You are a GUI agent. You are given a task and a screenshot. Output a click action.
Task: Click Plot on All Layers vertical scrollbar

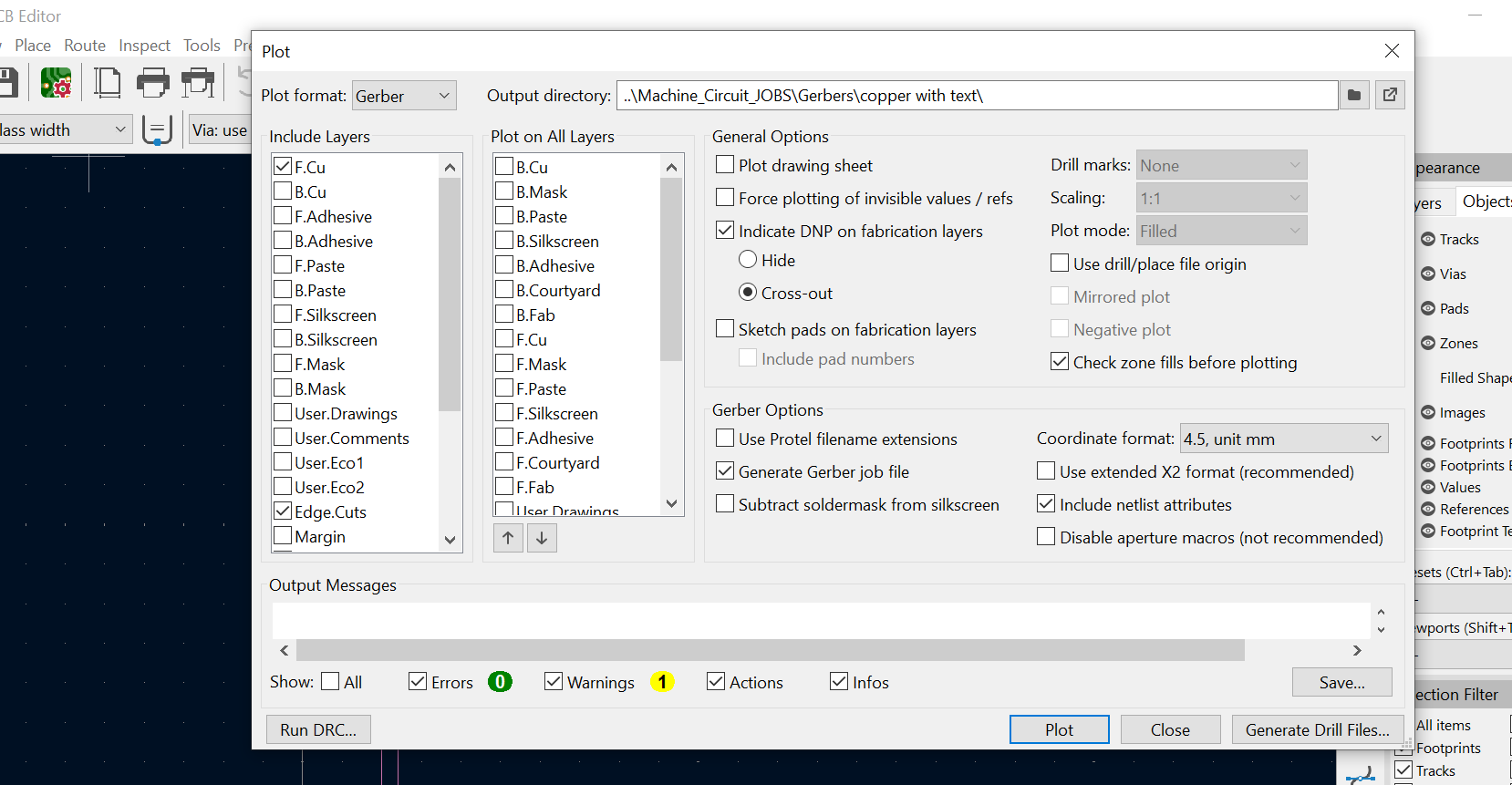(x=671, y=270)
